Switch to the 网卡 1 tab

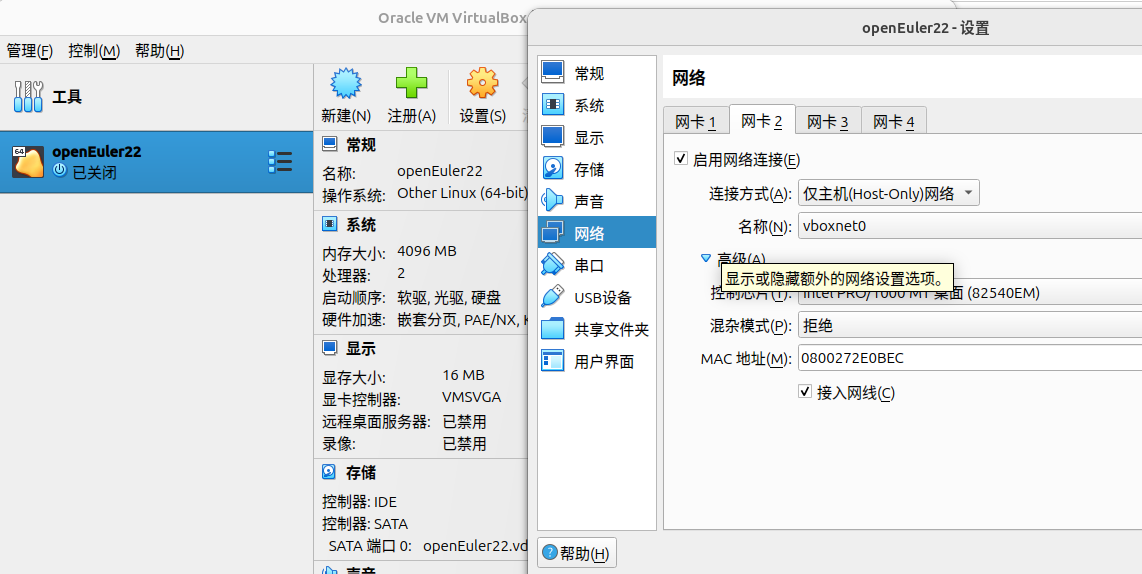coord(696,121)
